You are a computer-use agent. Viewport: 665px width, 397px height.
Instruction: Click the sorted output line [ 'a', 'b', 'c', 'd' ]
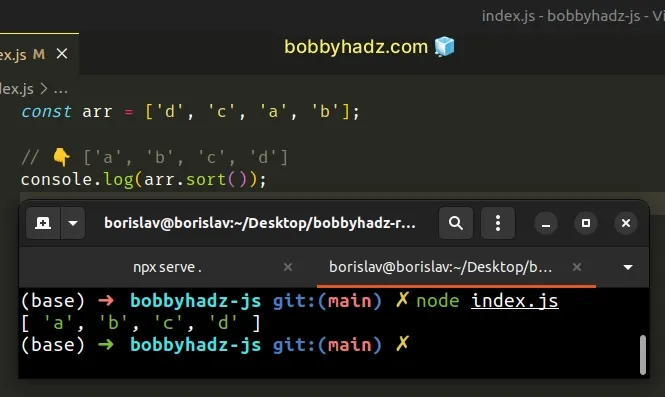[x=140, y=323]
